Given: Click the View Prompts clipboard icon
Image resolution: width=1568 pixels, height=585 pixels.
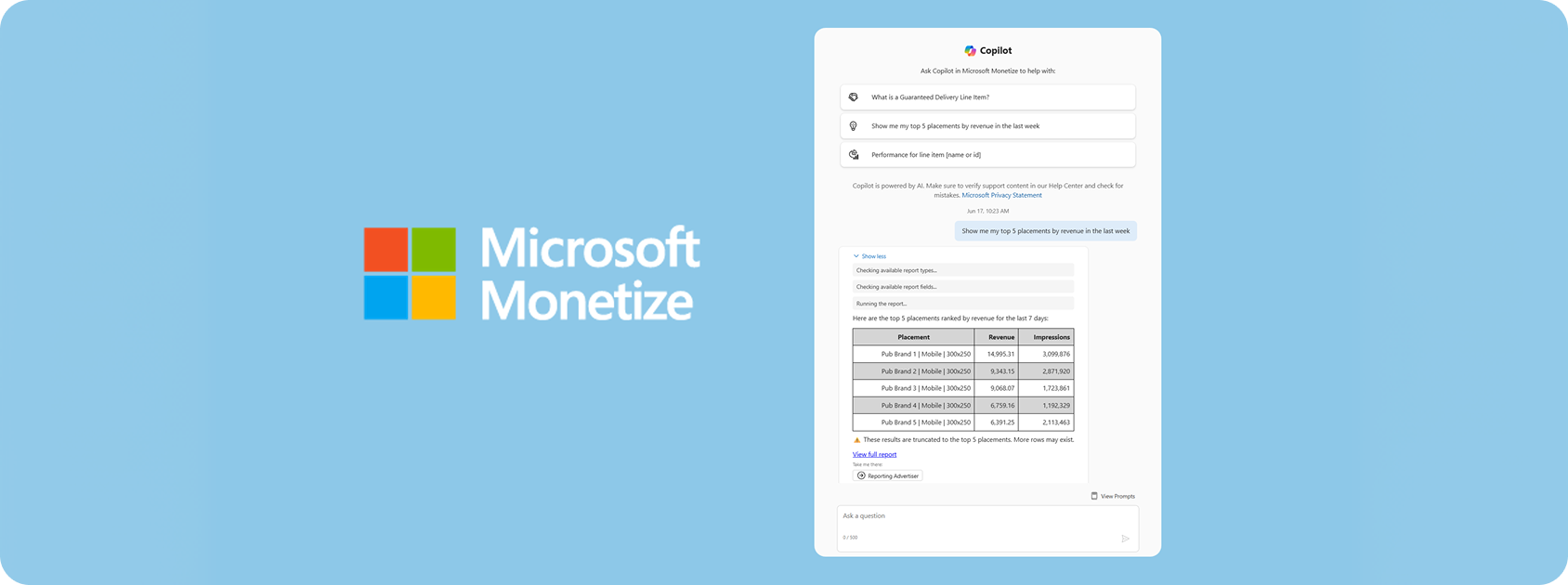Looking at the screenshot, I should tap(1094, 496).
